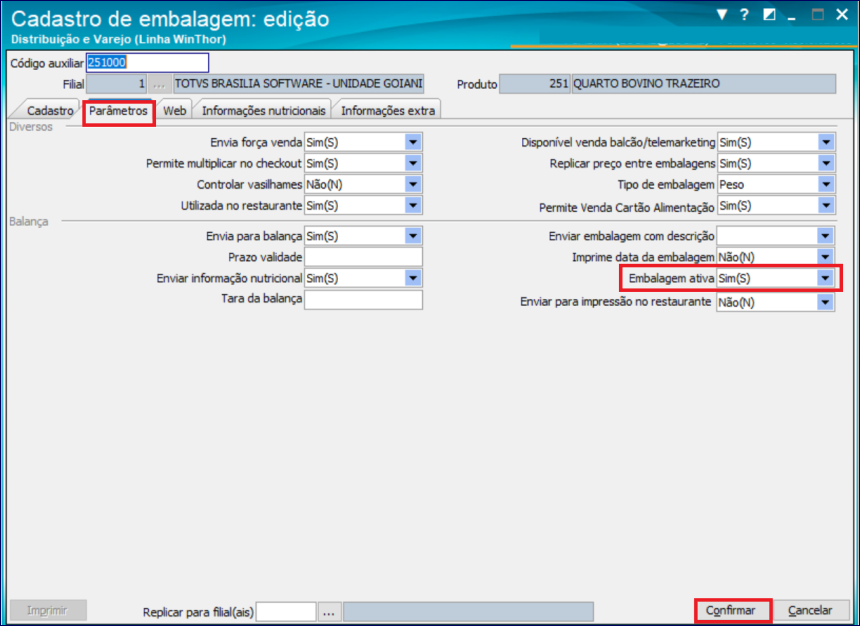
Task: Click the Código auxiliar input field
Action: [x=148, y=63]
